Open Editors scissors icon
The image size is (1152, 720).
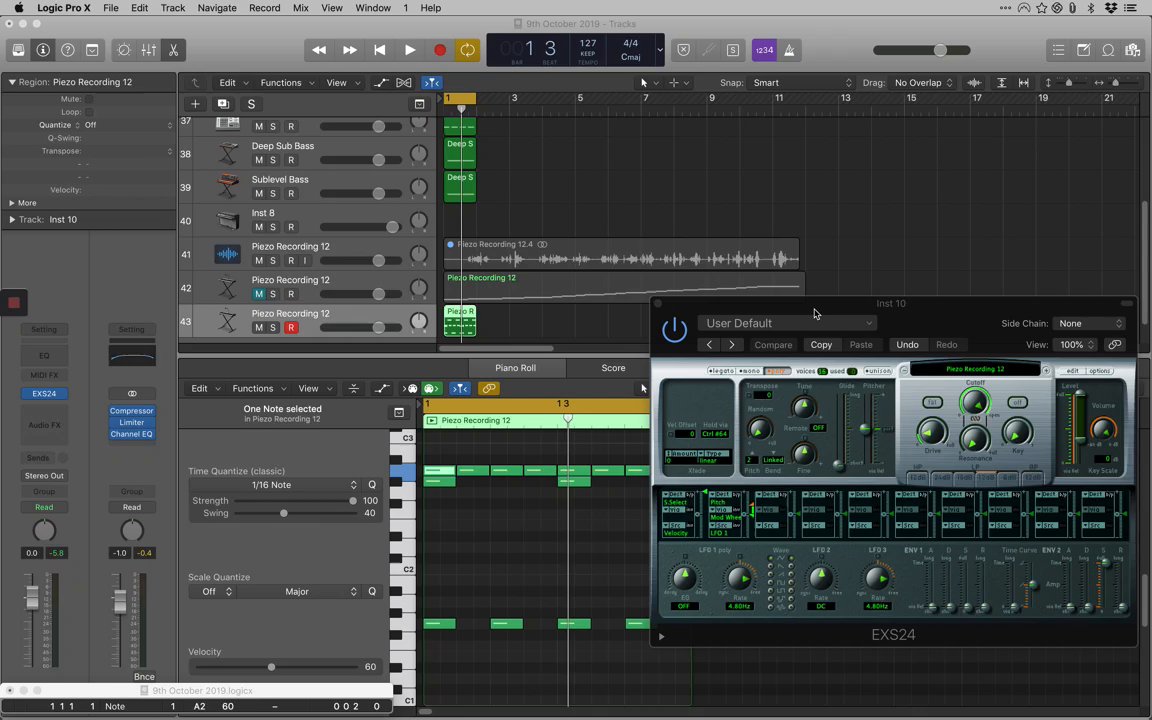(173, 50)
